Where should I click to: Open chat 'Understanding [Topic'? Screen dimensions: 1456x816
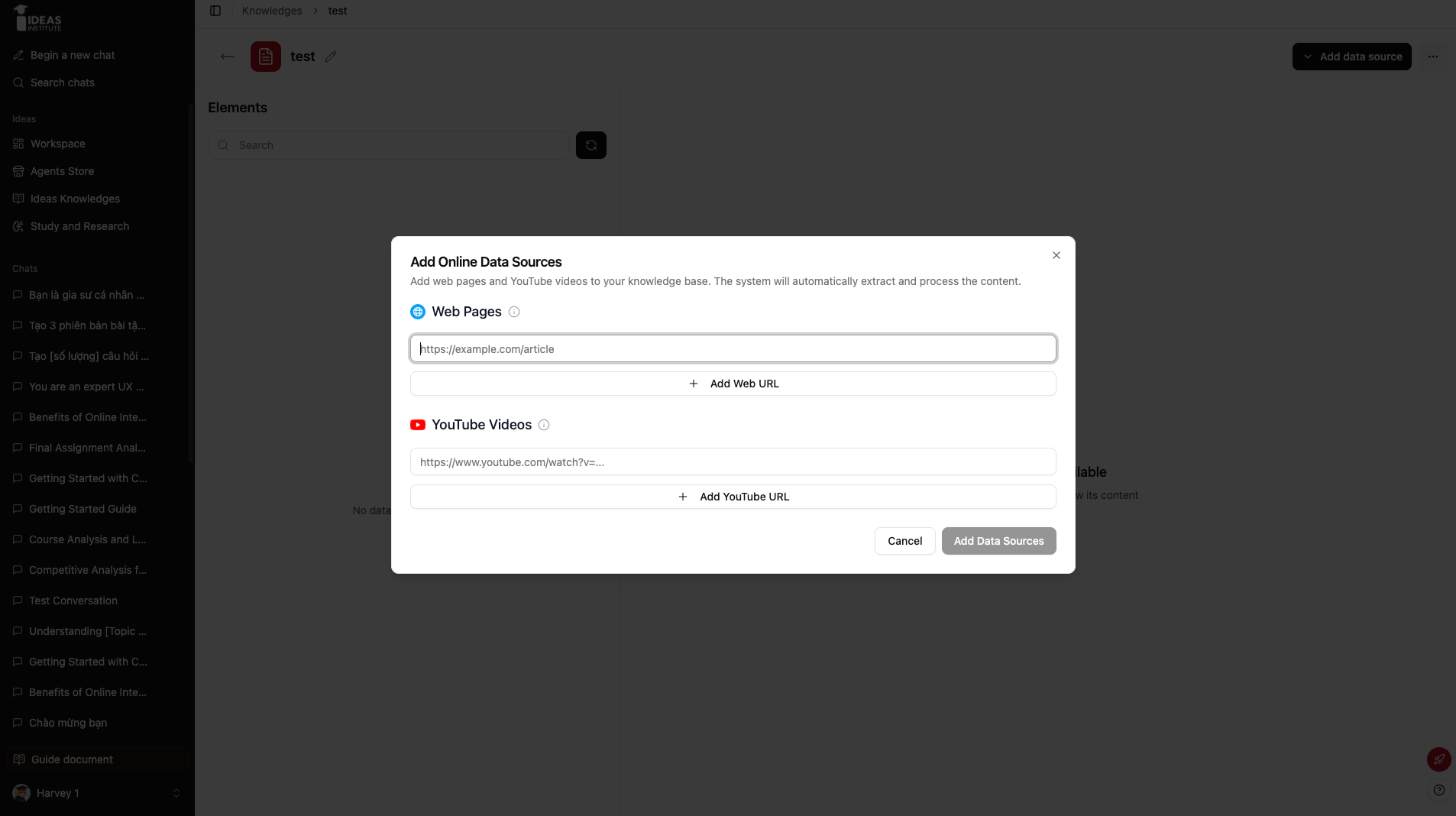(x=97, y=631)
